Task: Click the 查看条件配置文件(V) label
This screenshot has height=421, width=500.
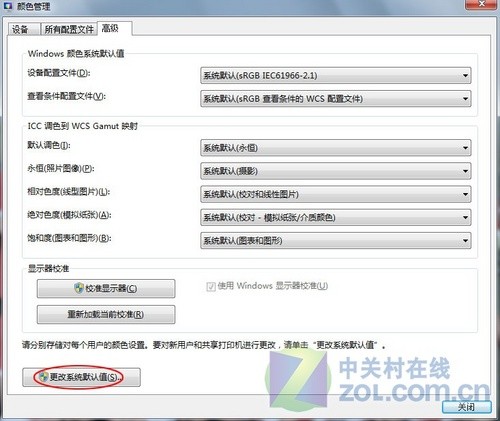Action: (66, 96)
